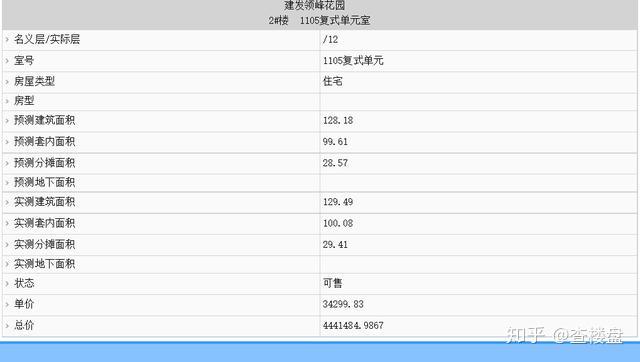Click the 实测建筑面积 label
Viewport: 640px width, 362px height.
pyautogui.click(x=44, y=202)
